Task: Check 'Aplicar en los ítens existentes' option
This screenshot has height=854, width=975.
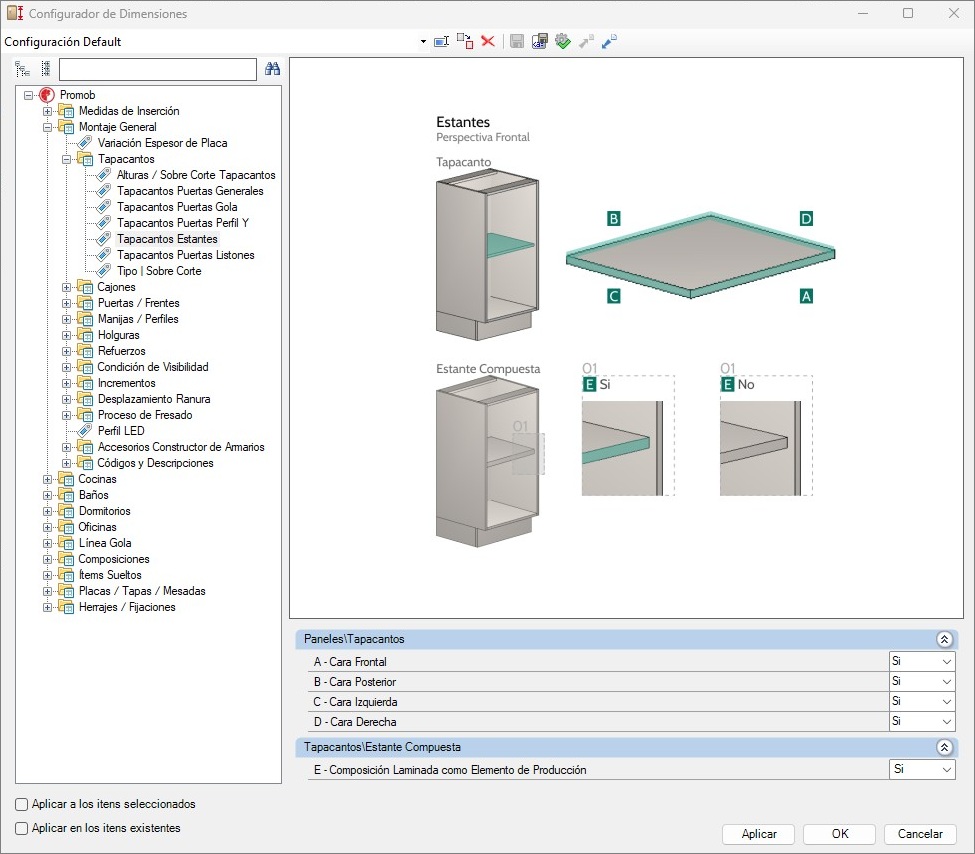Action: coord(22,828)
